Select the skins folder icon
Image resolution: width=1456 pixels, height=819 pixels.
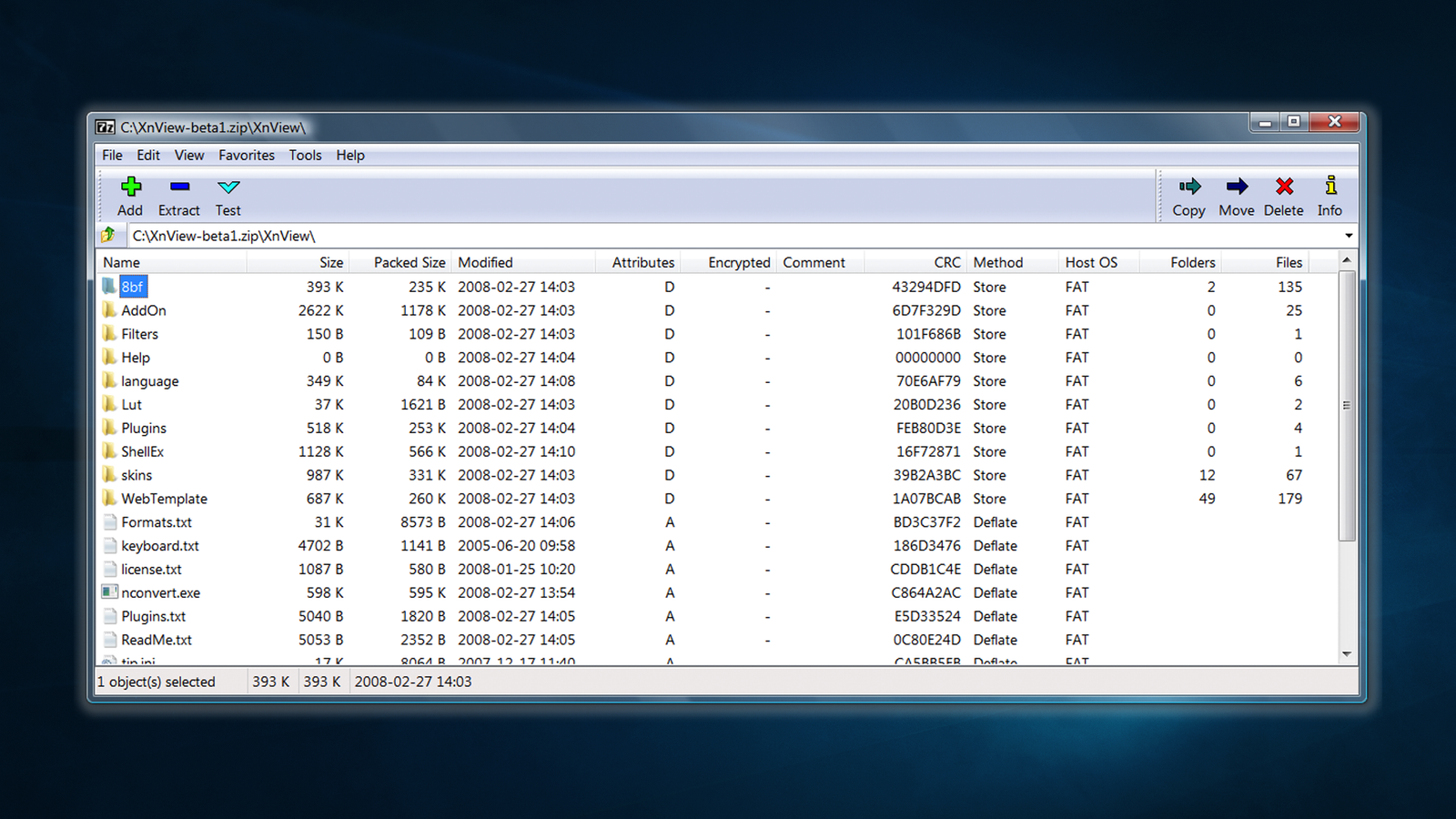pos(109,475)
